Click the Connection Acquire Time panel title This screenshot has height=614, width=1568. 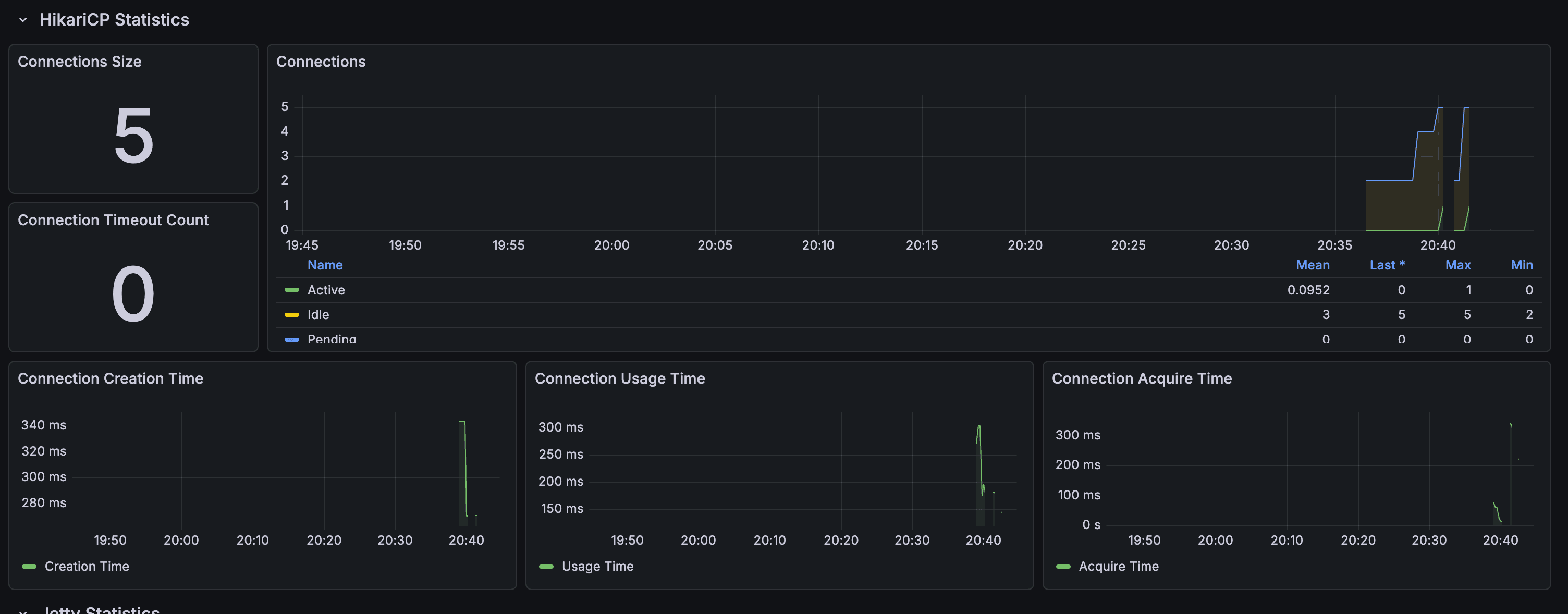coord(1141,378)
